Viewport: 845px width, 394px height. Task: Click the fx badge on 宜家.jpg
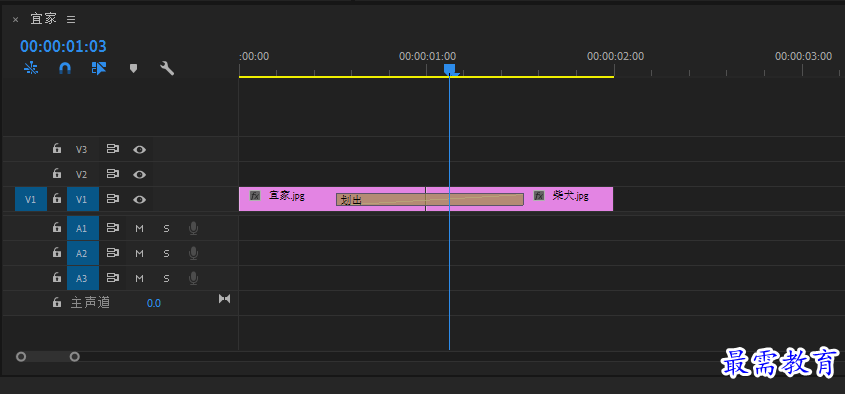pyautogui.click(x=255, y=196)
